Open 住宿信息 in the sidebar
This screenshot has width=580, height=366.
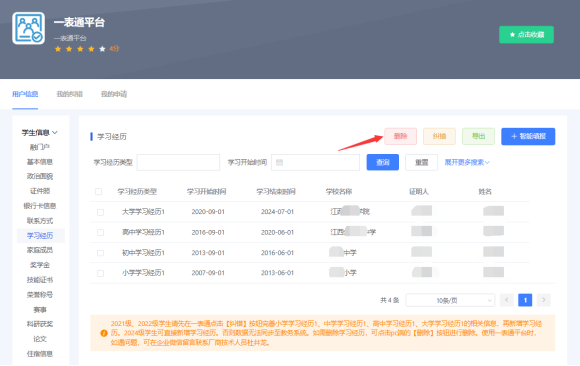click(x=40, y=354)
